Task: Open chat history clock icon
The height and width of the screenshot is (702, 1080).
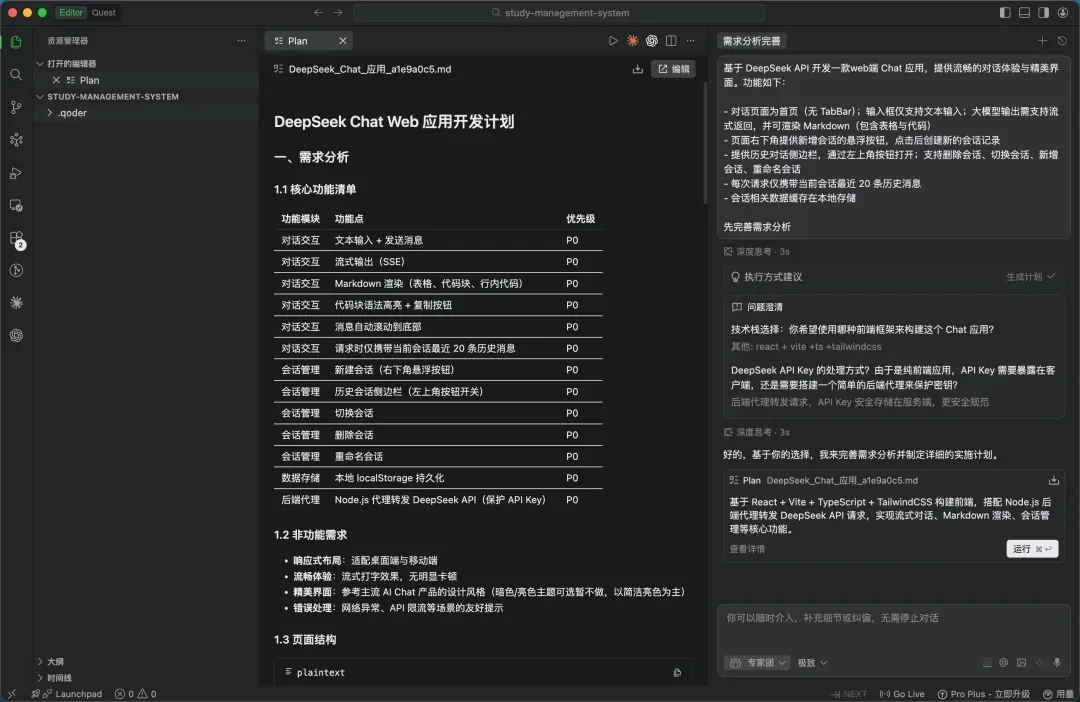Action: click(1061, 41)
